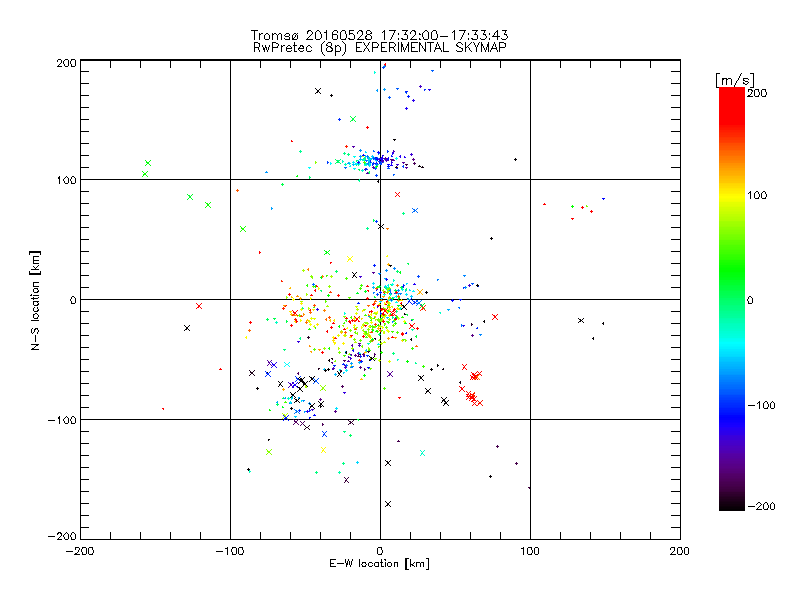Click the "[m/s]" colorbar unit label

tap(735, 80)
